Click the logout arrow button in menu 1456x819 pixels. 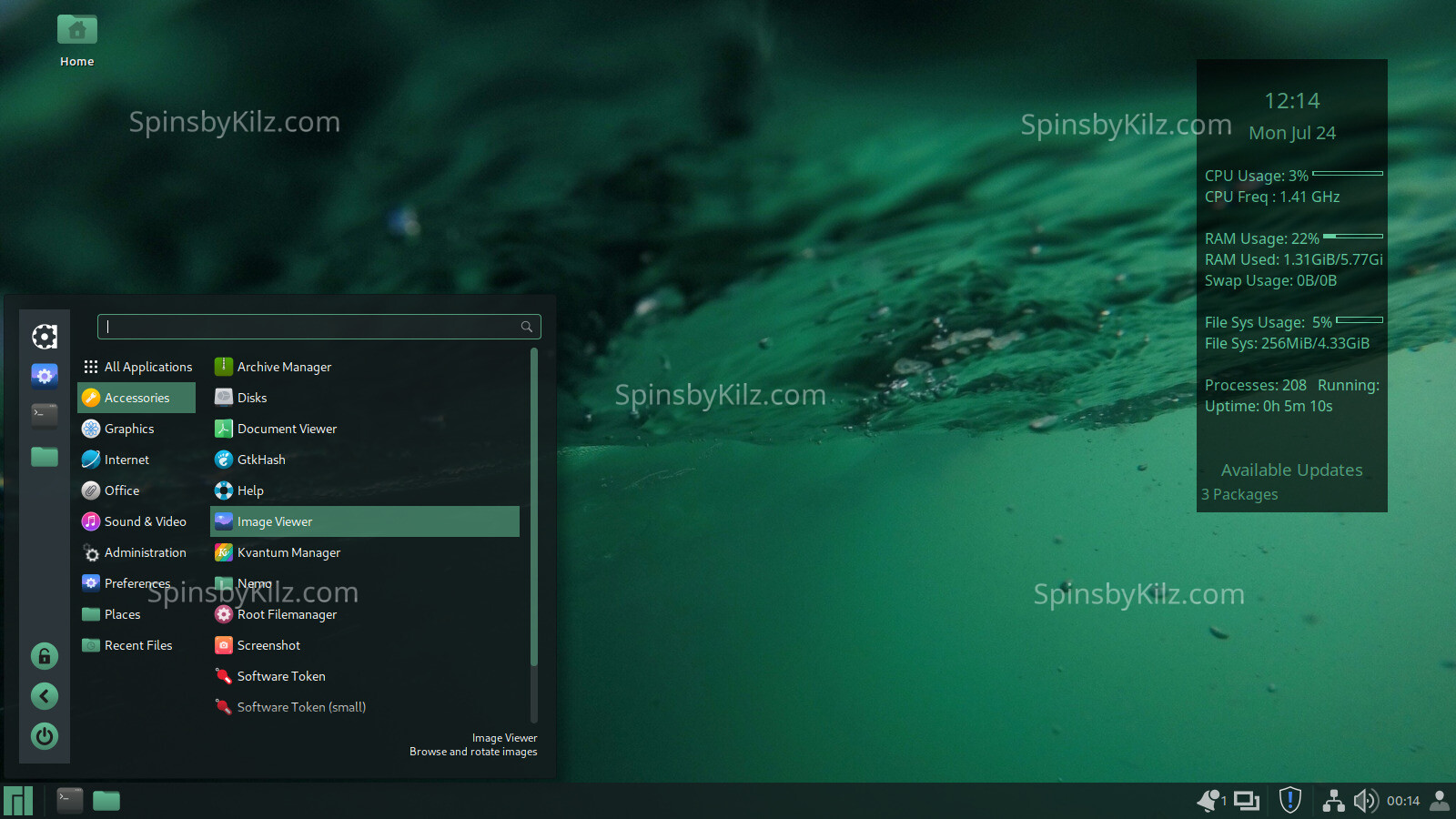point(45,696)
